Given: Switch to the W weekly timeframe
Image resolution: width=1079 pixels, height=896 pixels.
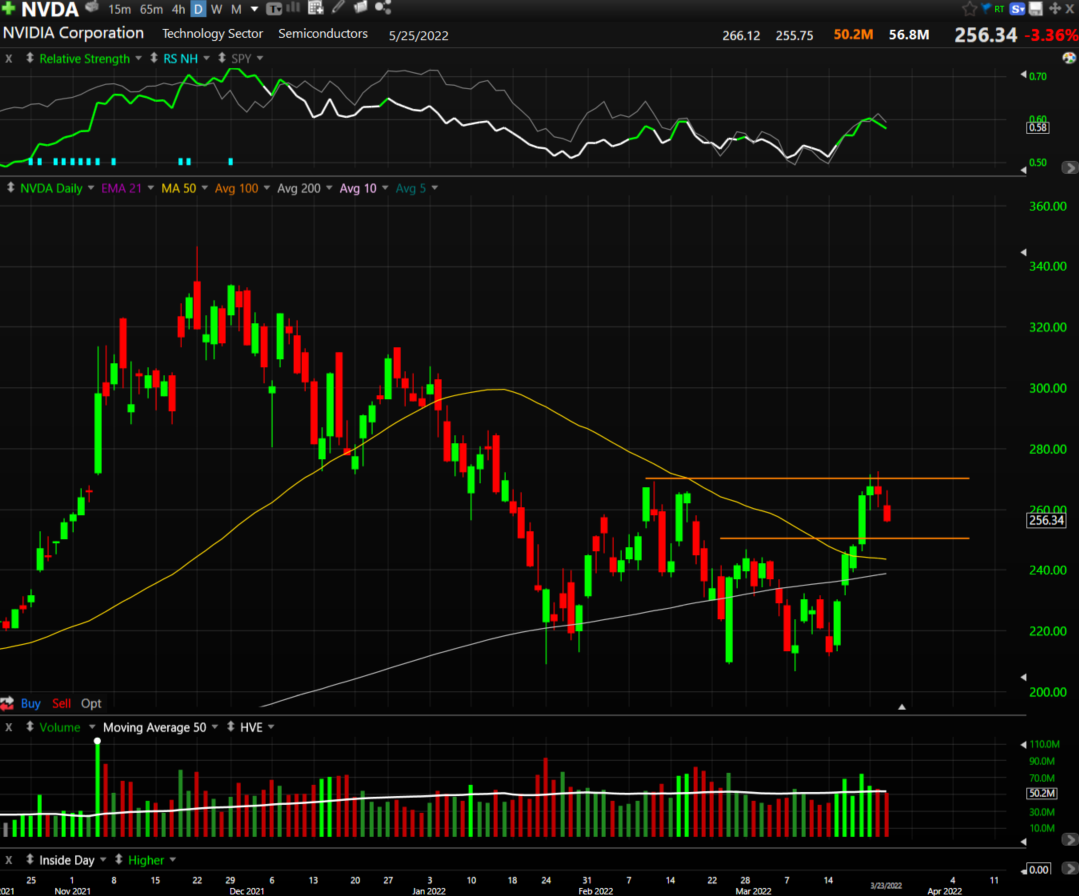Looking at the screenshot, I should [217, 10].
